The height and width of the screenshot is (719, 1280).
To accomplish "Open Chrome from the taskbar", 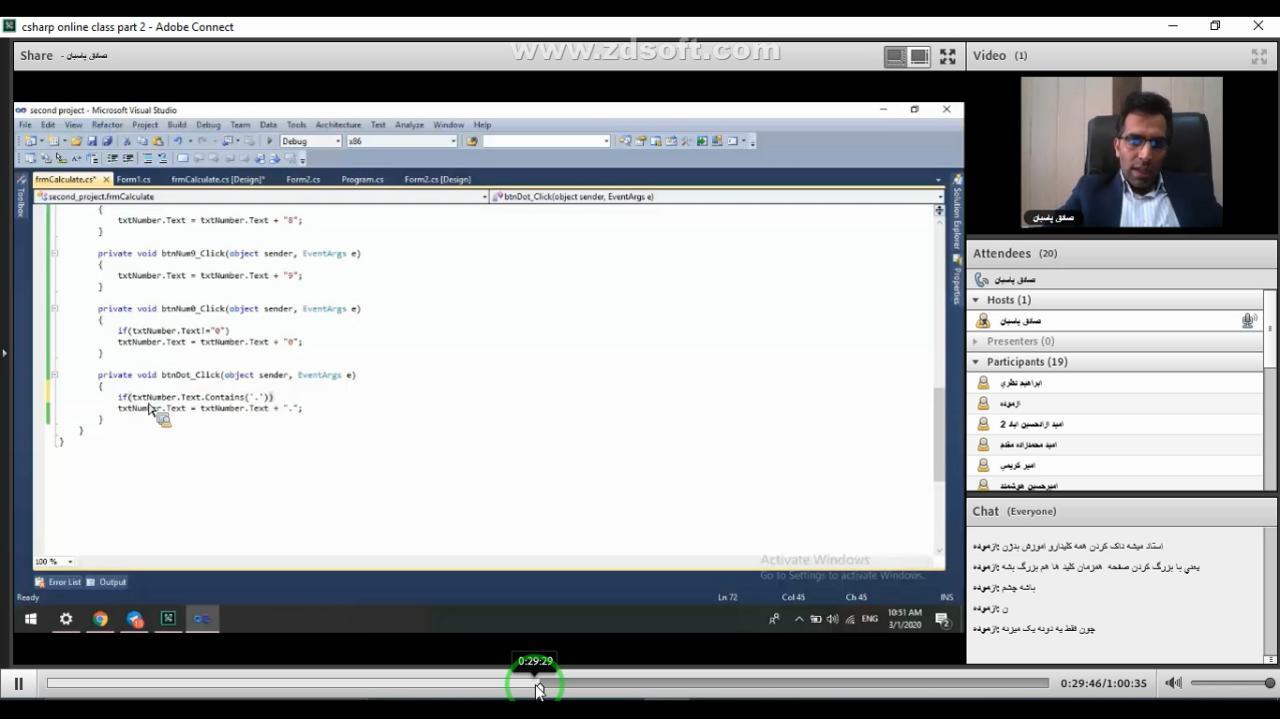I will pyautogui.click(x=100, y=619).
